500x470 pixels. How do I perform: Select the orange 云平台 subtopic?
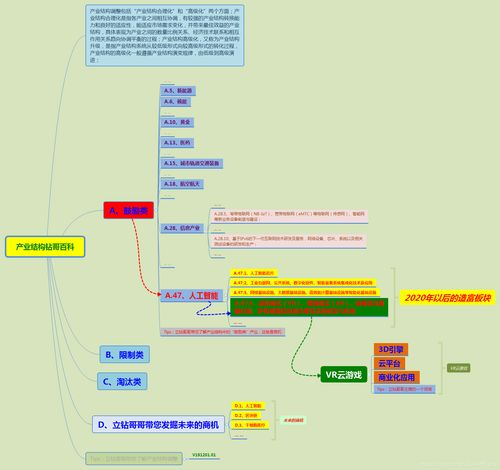click(389, 363)
